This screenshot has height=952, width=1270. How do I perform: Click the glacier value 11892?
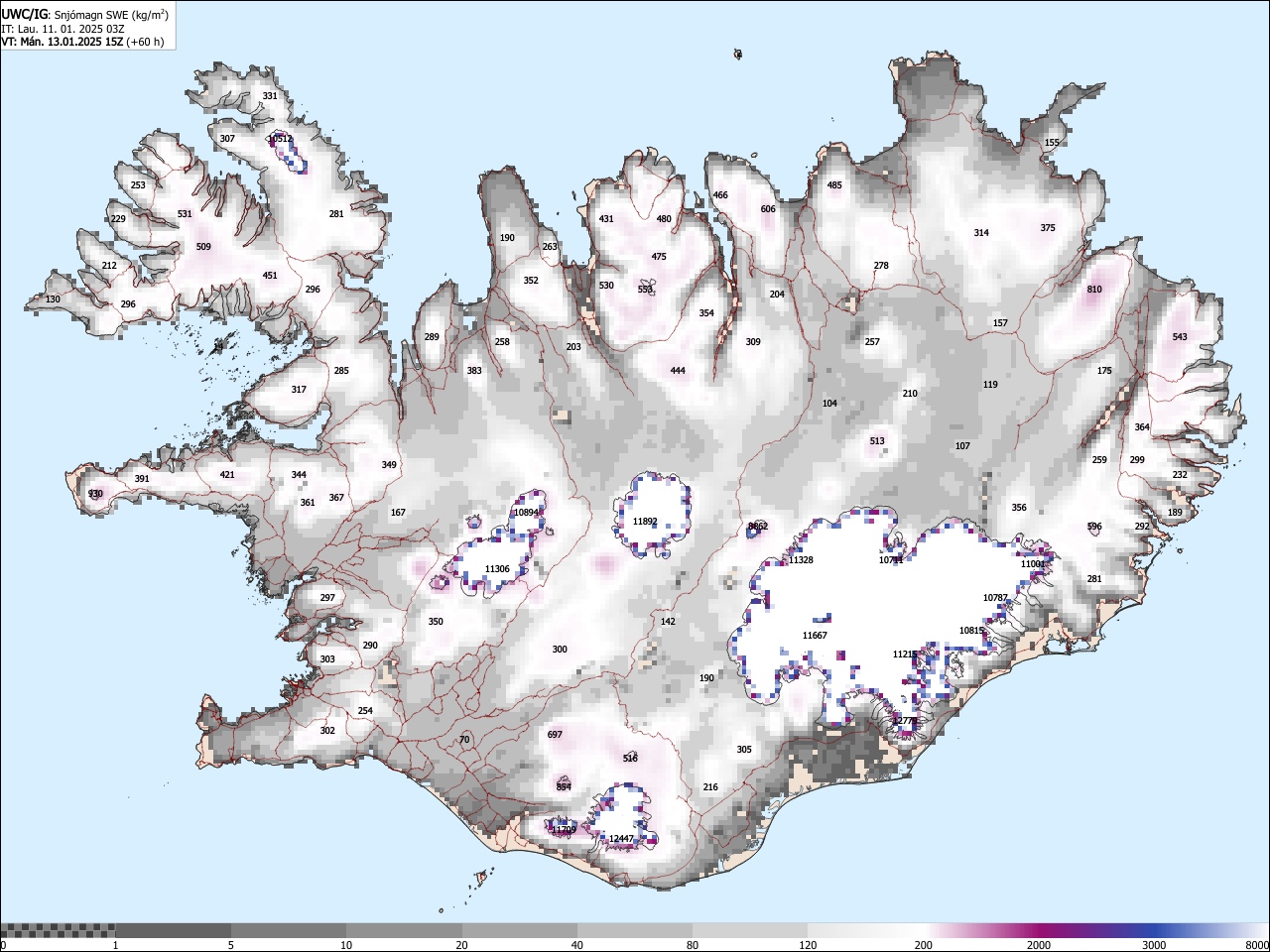(645, 522)
